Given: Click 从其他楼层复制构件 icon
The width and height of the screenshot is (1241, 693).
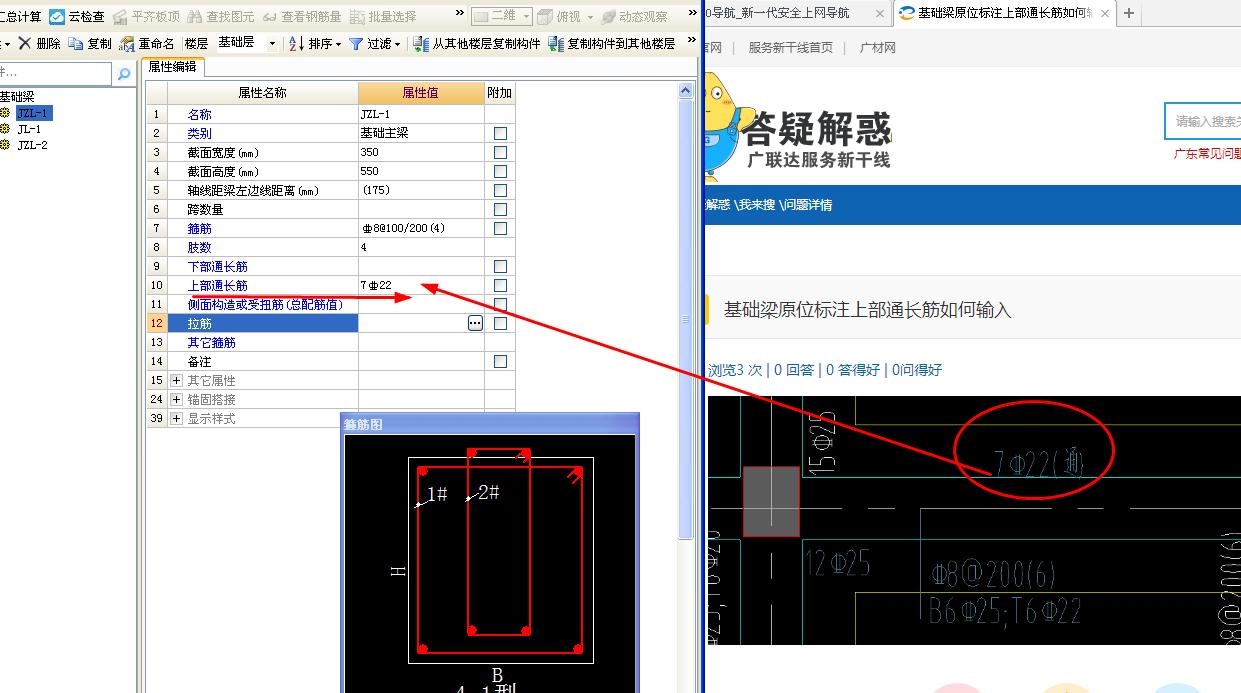Looking at the screenshot, I should (x=422, y=44).
